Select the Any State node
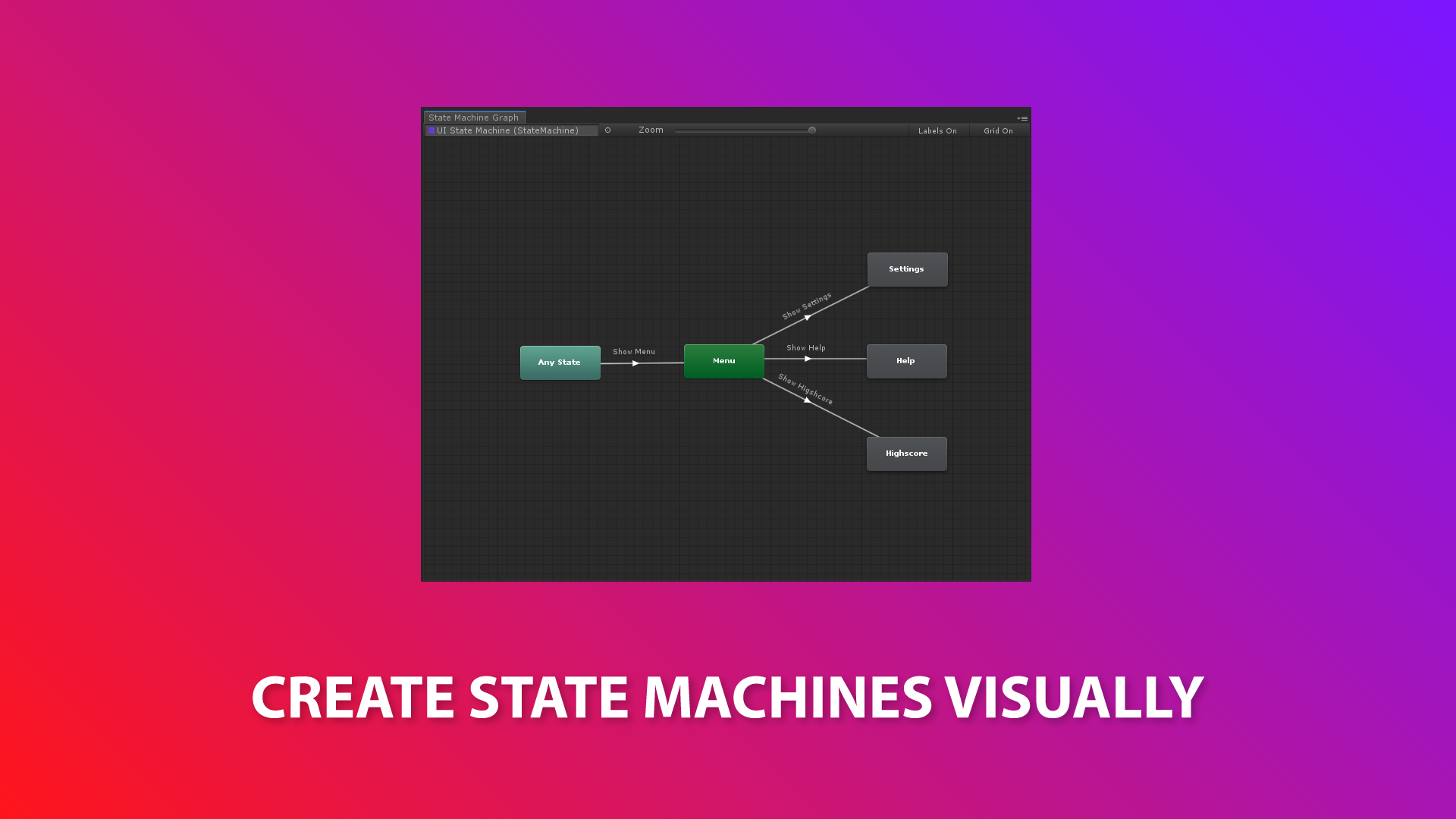The height and width of the screenshot is (819, 1456). pyautogui.click(x=560, y=362)
